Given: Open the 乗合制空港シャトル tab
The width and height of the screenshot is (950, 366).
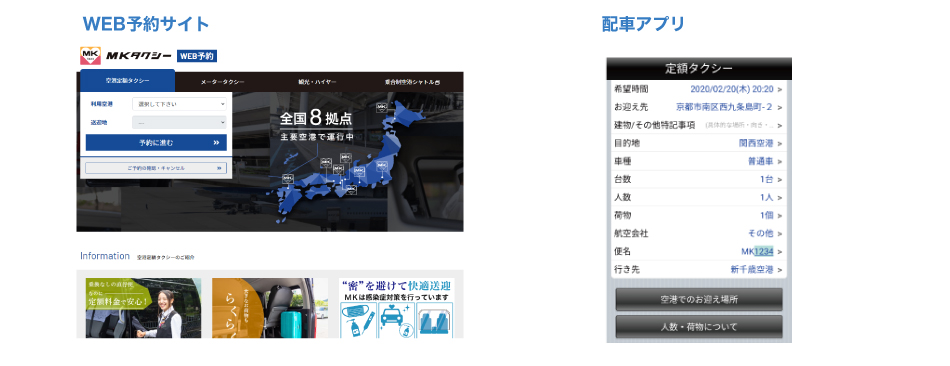Looking at the screenshot, I should tap(413, 82).
